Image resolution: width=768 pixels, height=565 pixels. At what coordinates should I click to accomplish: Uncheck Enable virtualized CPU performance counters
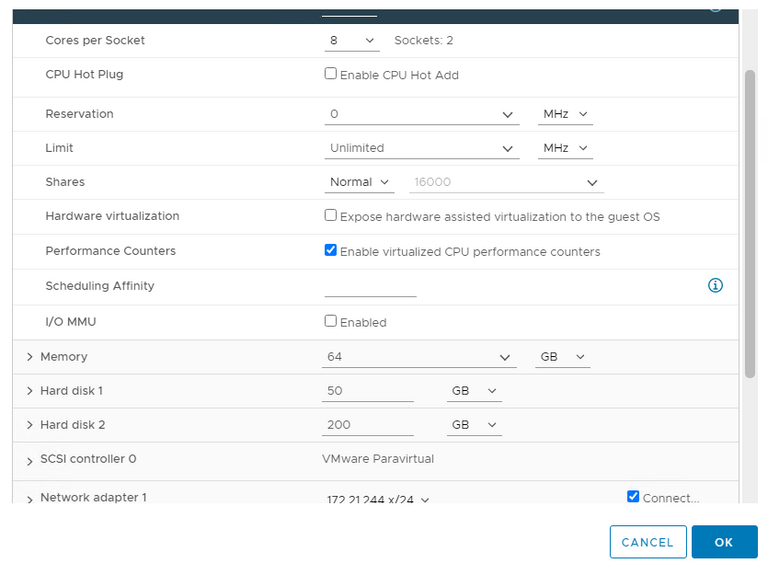point(331,250)
